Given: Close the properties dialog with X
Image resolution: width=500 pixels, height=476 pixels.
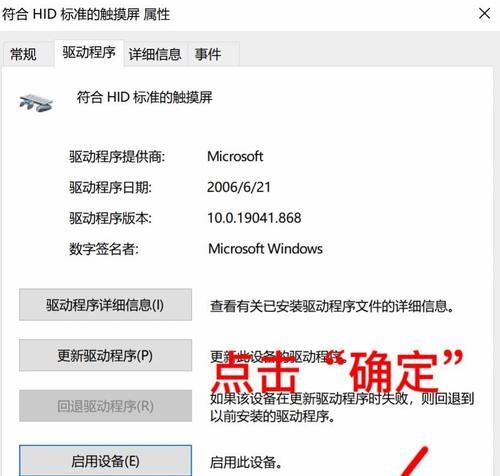Looking at the screenshot, I should pos(484,14).
